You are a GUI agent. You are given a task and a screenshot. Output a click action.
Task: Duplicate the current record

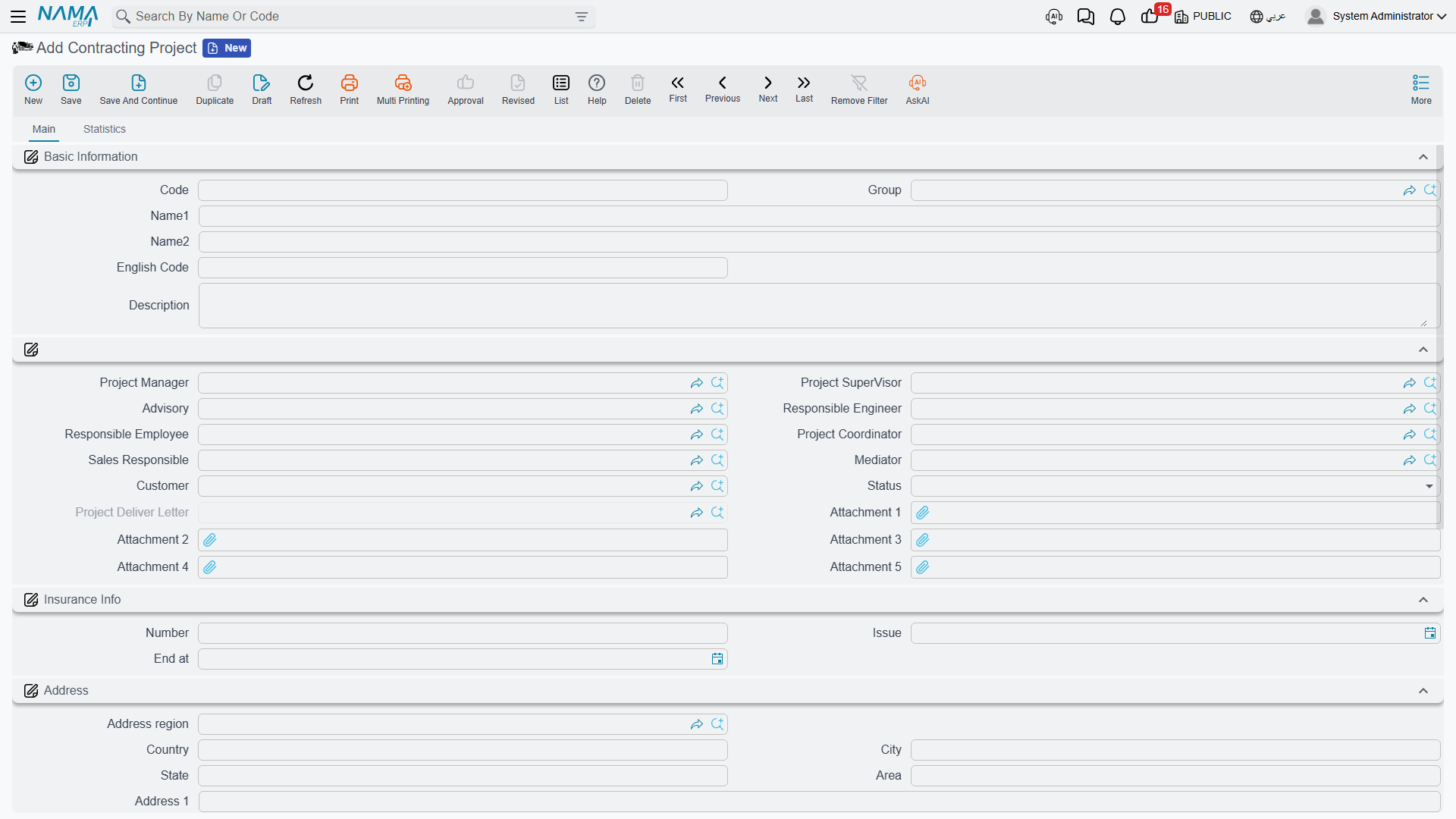pos(215,89)
